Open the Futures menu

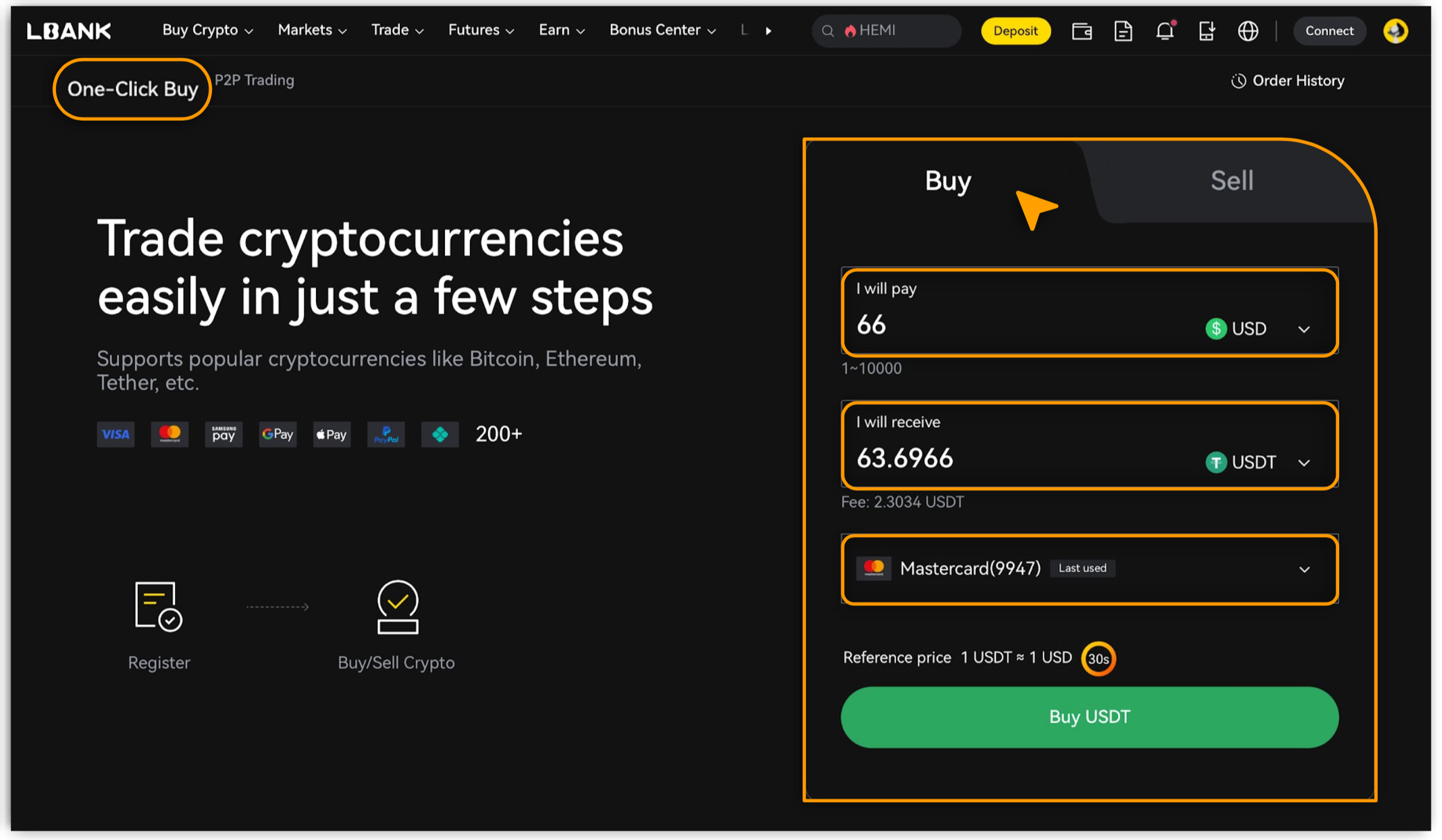coord(480,30)
